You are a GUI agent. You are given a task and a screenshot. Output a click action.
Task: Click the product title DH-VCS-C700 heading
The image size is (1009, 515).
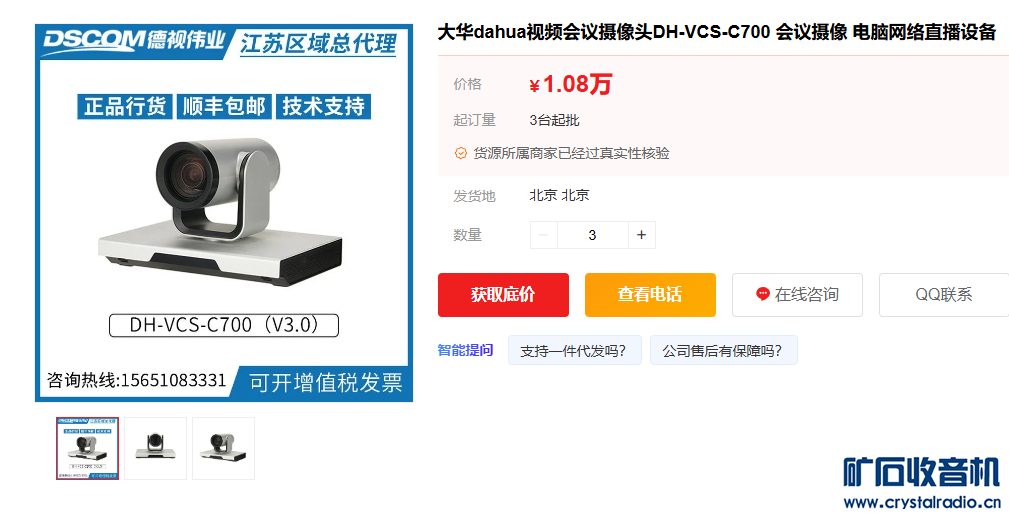point(716,32)
